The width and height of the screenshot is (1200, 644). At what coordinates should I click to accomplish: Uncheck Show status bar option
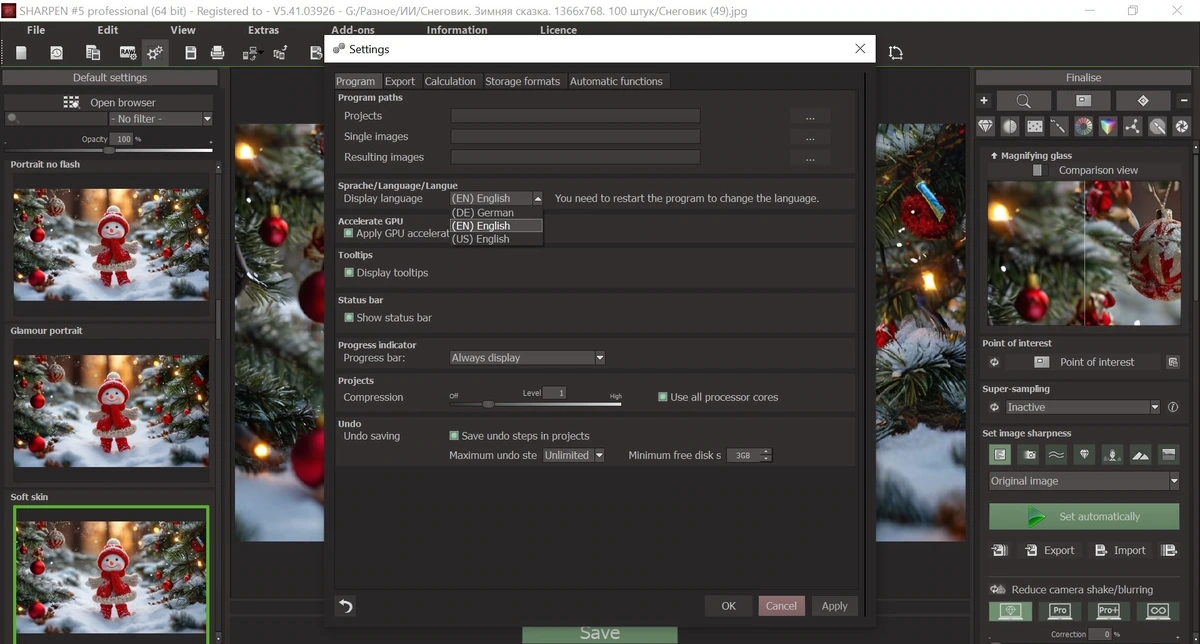click(349, 317)
